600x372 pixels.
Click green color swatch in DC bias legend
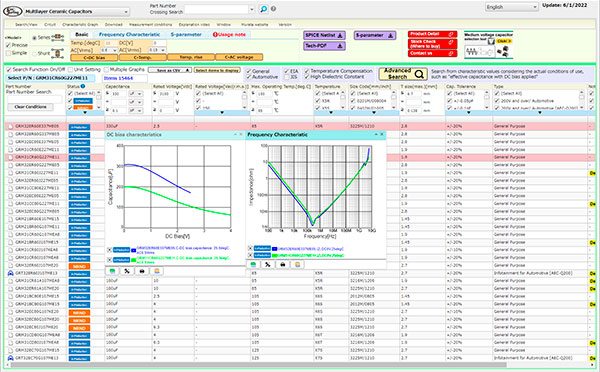click(x=134, y=260)
